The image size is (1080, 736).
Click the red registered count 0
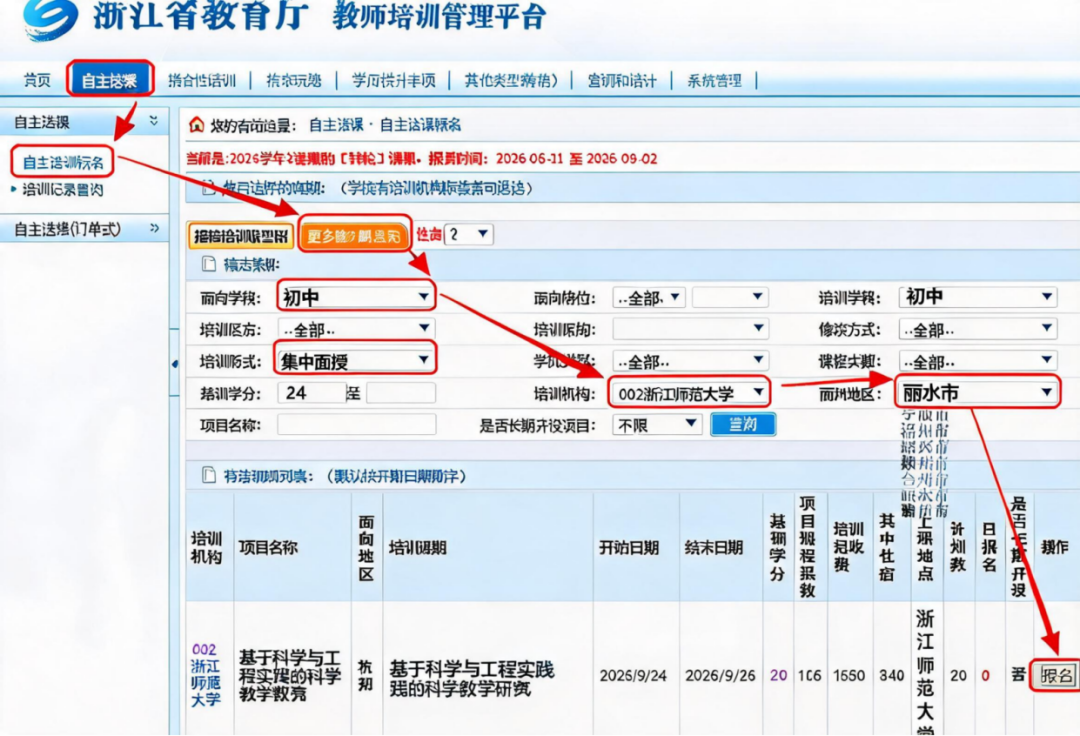[986, 675]
